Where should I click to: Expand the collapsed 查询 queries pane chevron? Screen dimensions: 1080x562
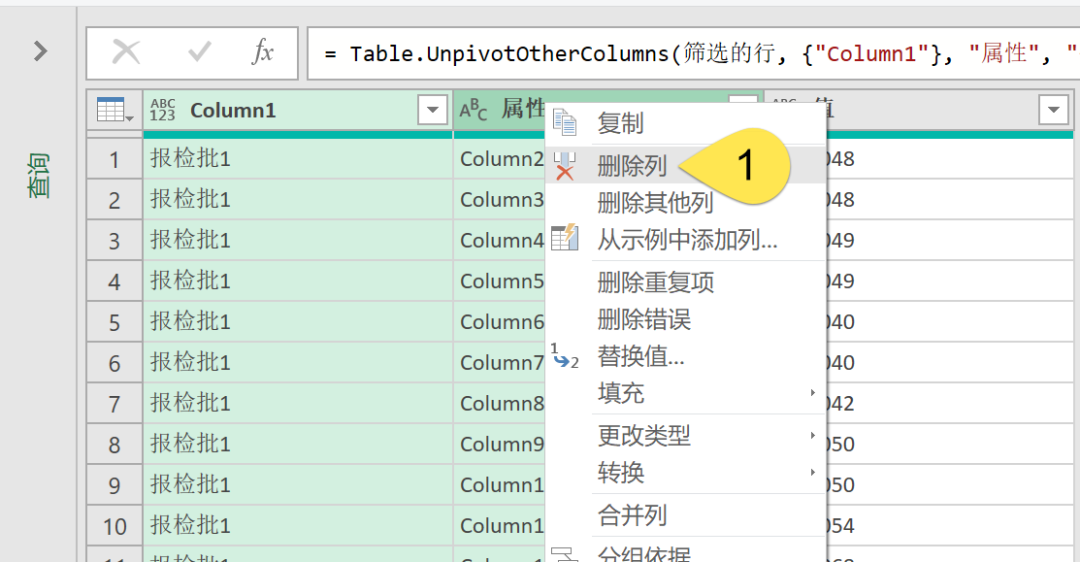[x=41, y=51]
